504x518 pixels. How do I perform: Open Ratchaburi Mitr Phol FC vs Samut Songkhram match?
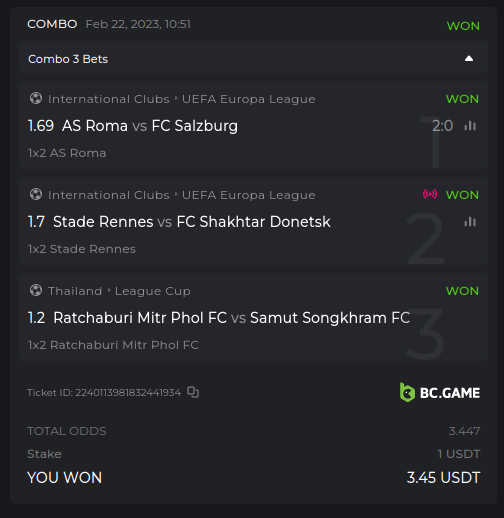pos(232,318)
